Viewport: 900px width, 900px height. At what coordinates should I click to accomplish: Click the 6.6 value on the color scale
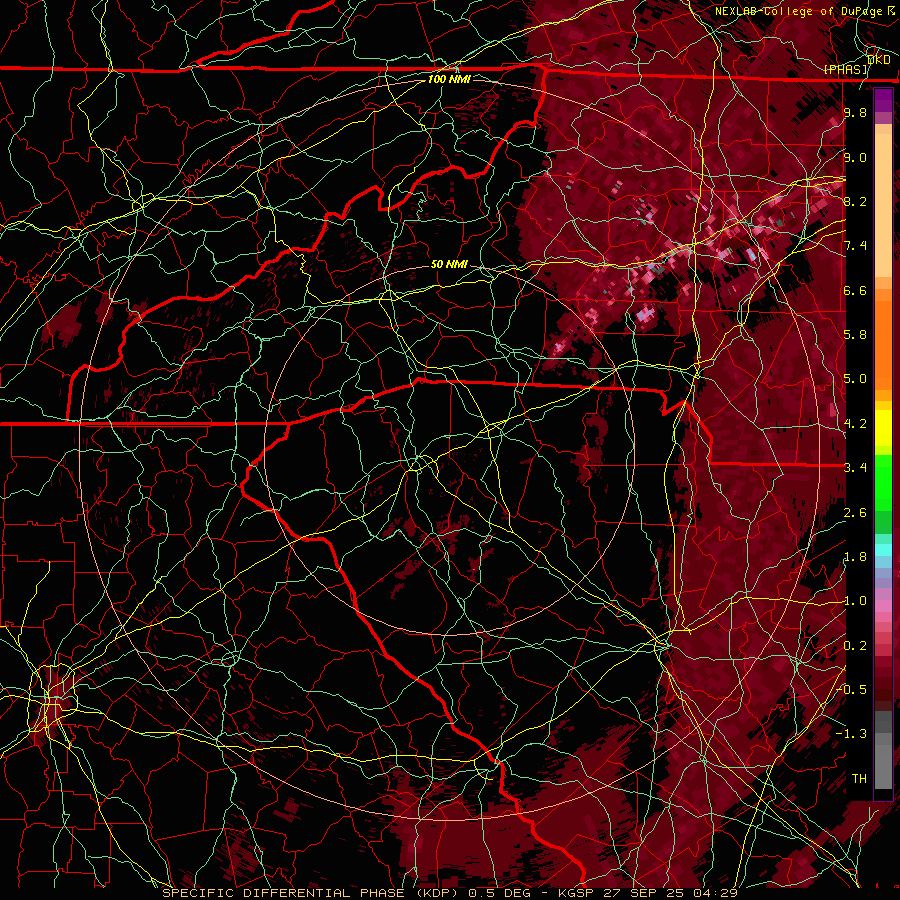coord(855,290)
